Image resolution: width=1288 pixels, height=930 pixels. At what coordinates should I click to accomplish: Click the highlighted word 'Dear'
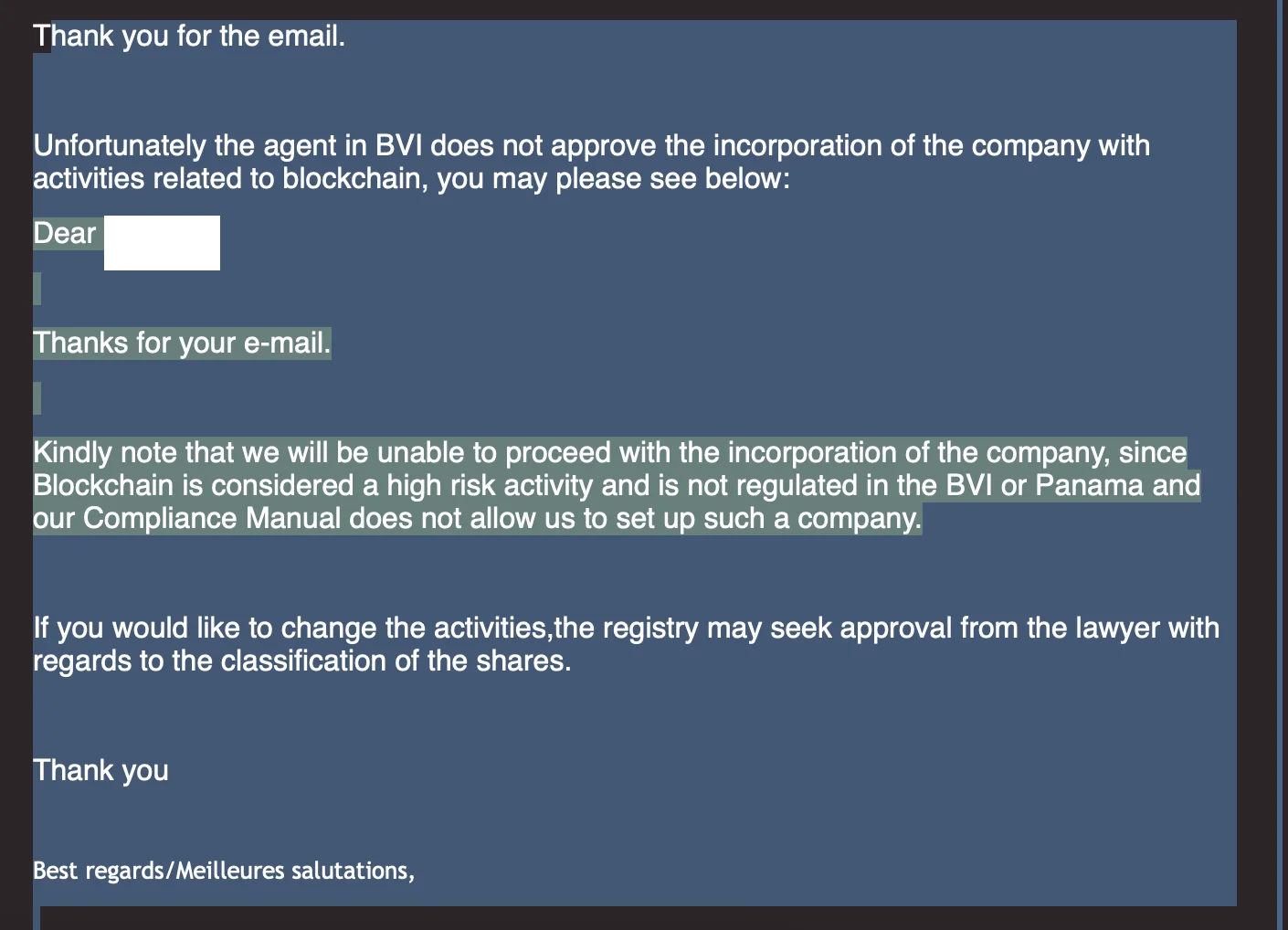coord(65,234)
